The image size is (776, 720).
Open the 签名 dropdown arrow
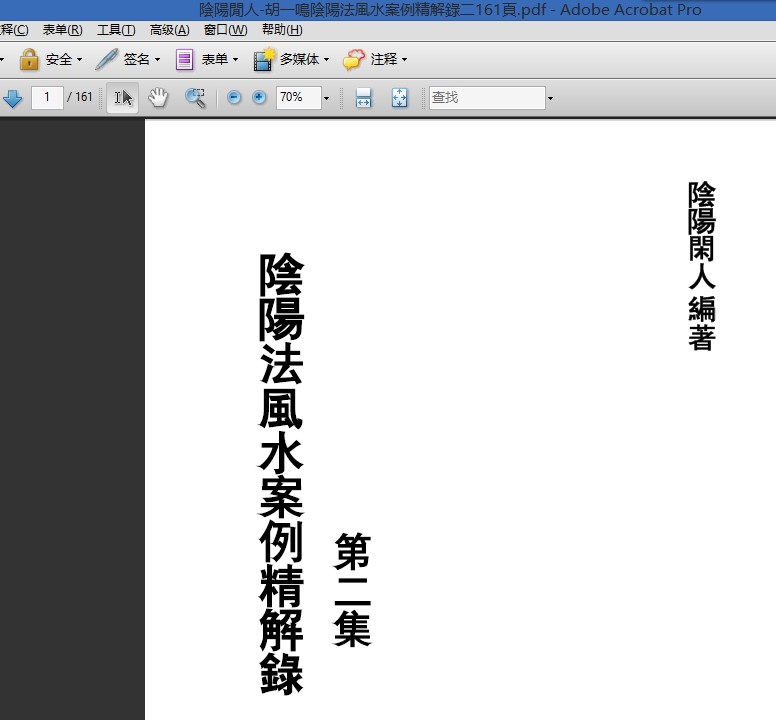click(157, 60)
